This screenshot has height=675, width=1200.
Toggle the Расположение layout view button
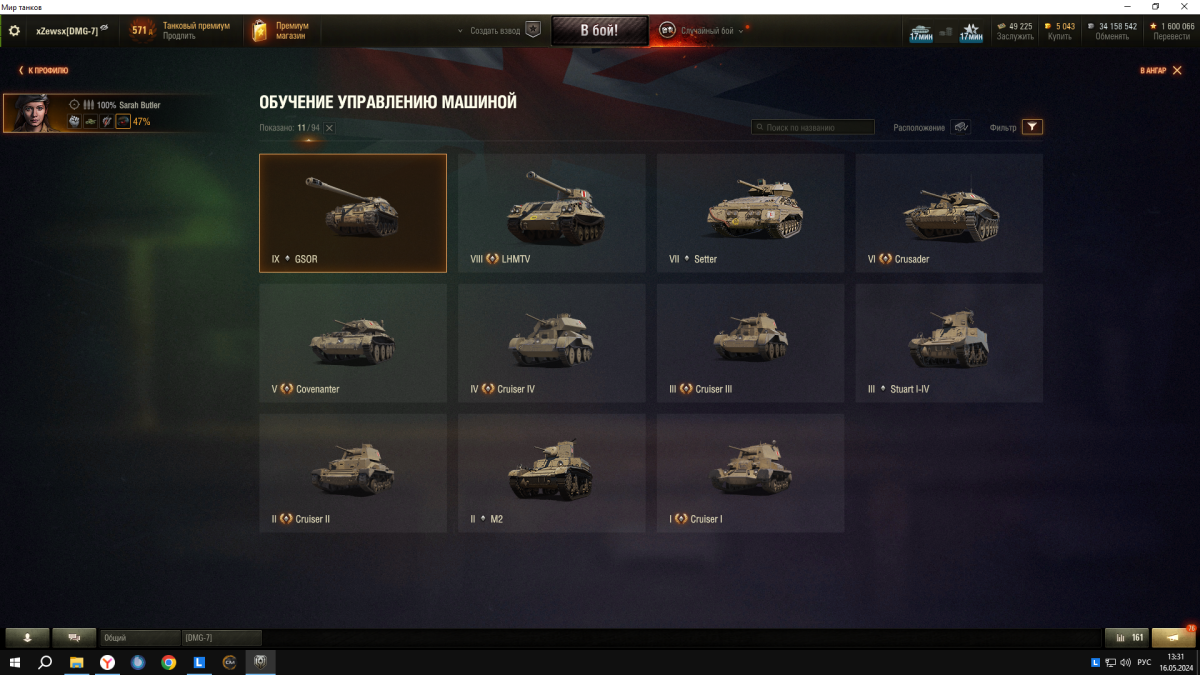(961, 127)
